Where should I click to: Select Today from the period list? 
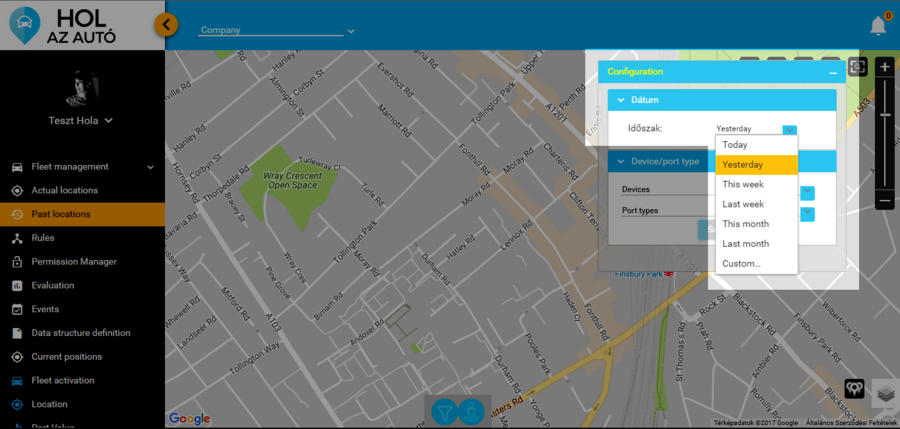tap(735, 145)
